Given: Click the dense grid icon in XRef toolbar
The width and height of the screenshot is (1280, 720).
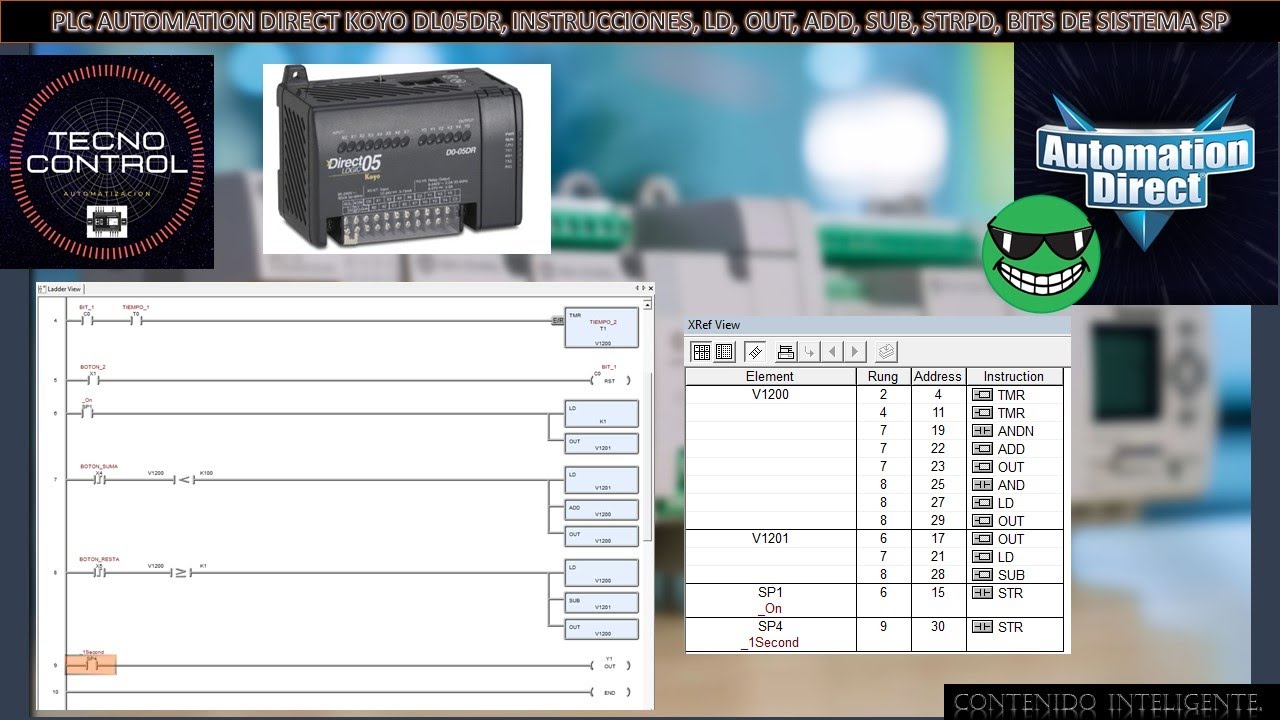Looking at the screenshot, I should pyautogui.click(x=725, y=352).
